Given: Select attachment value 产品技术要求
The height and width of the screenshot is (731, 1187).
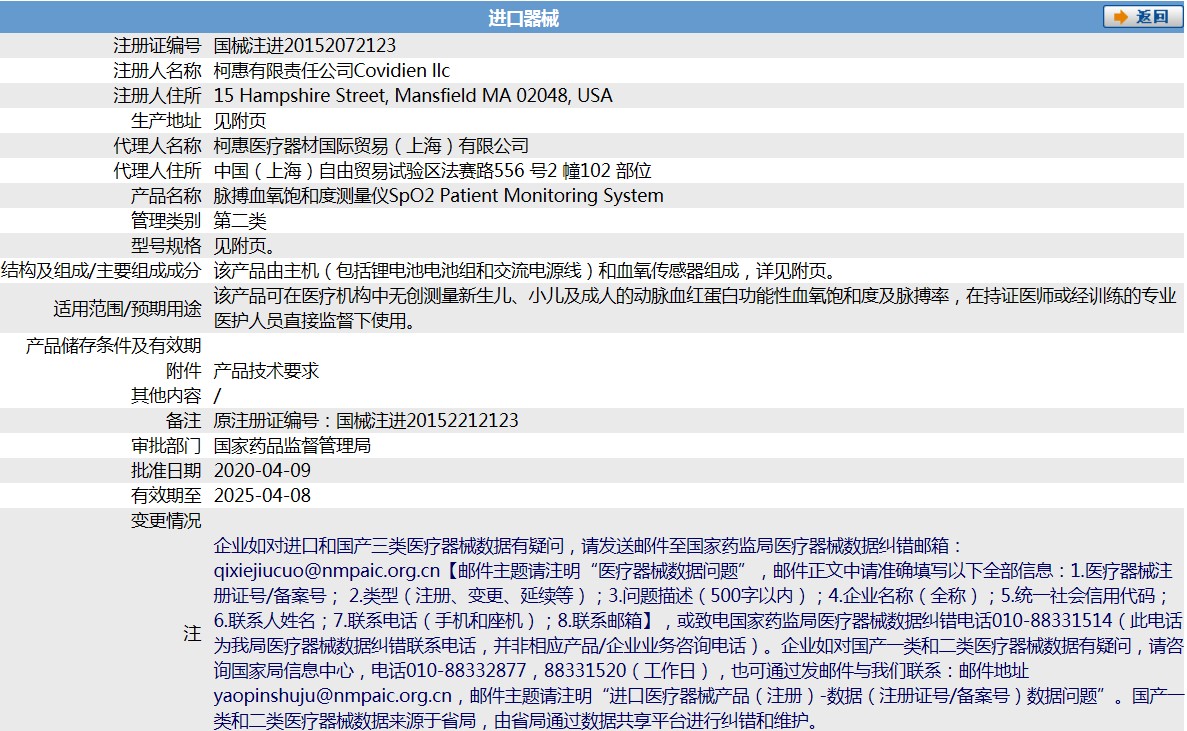Looking at the screenshot, I should point(266,370).
